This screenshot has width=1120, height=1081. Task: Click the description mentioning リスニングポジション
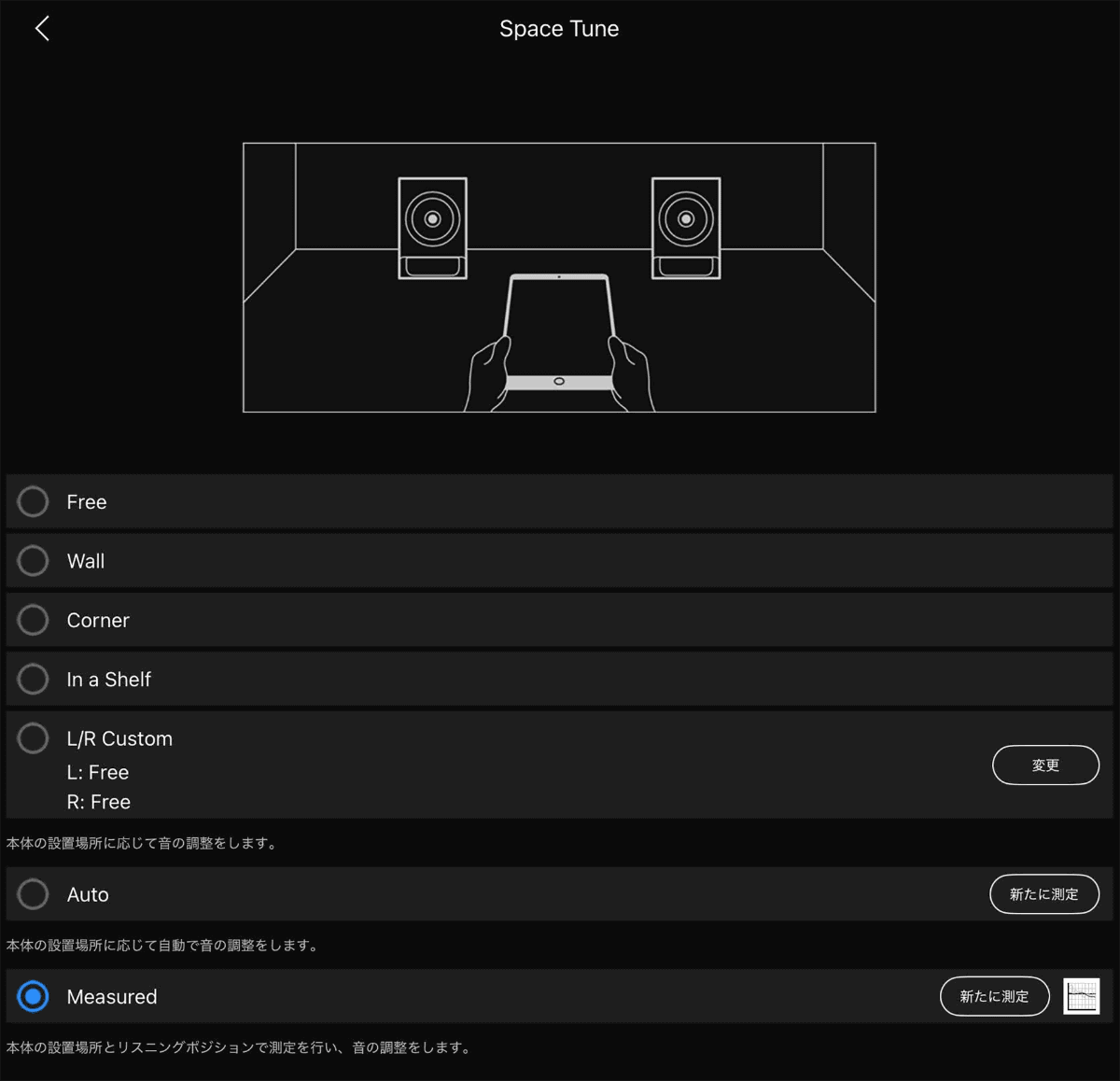tap(239, 1047)
